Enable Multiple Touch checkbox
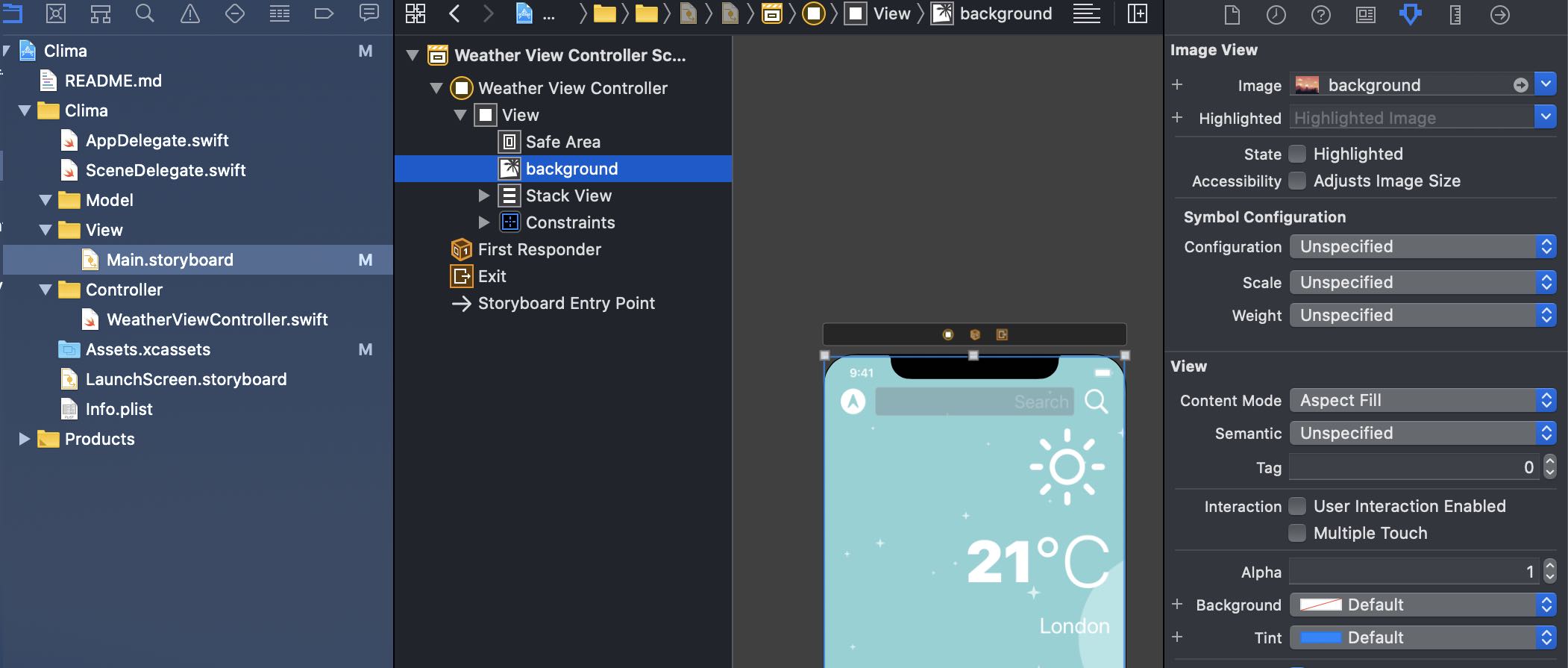The image size is (1568, 668). 1298,533
